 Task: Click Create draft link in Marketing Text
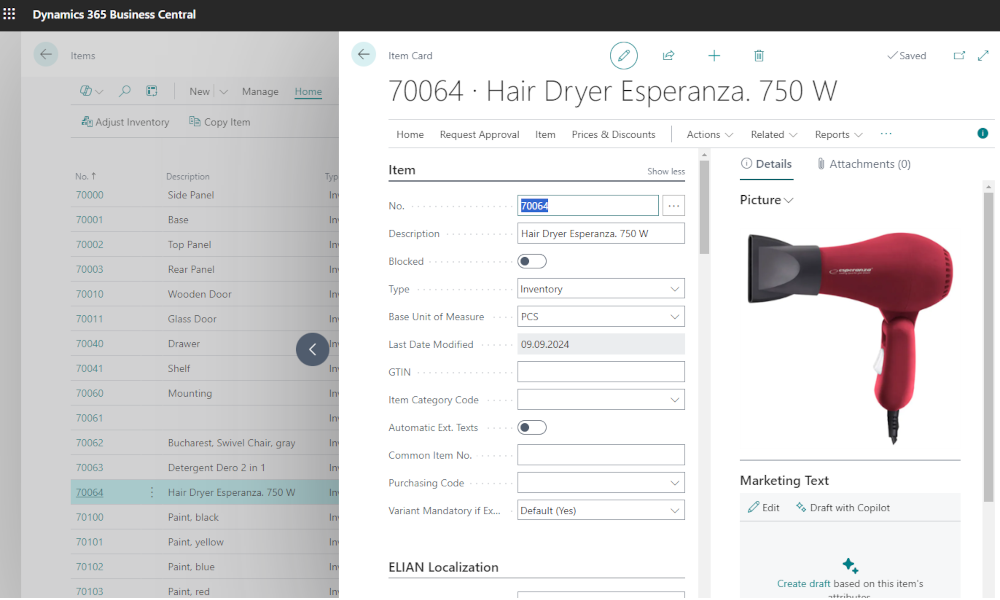(804, 583)
